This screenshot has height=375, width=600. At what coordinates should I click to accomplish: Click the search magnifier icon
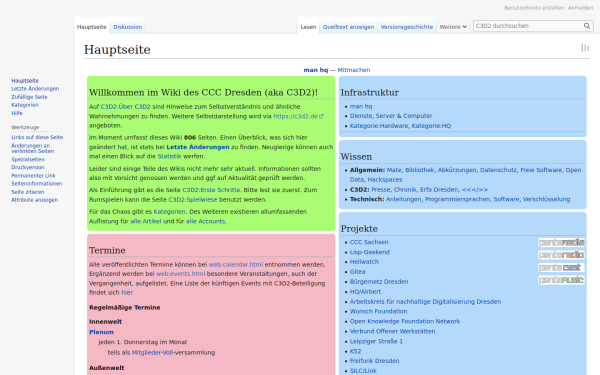[x=587, y=26]
